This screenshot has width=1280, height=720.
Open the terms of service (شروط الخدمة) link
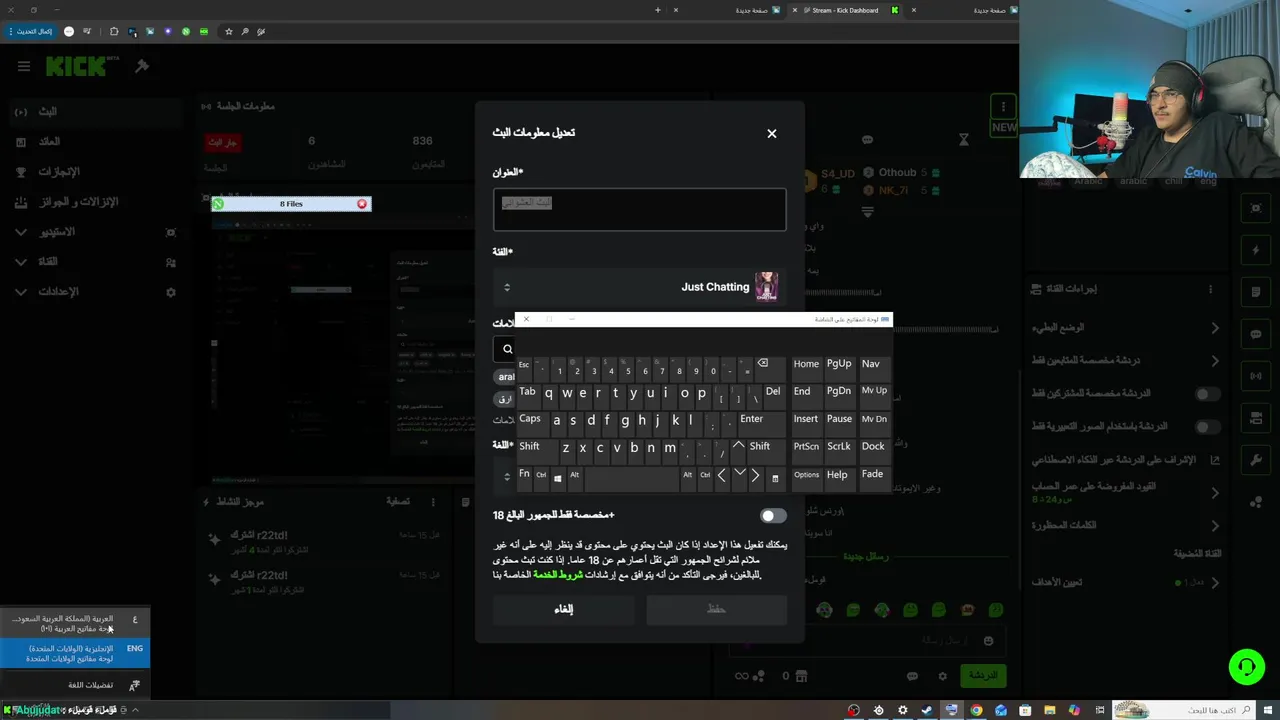(x=558, y=575)
